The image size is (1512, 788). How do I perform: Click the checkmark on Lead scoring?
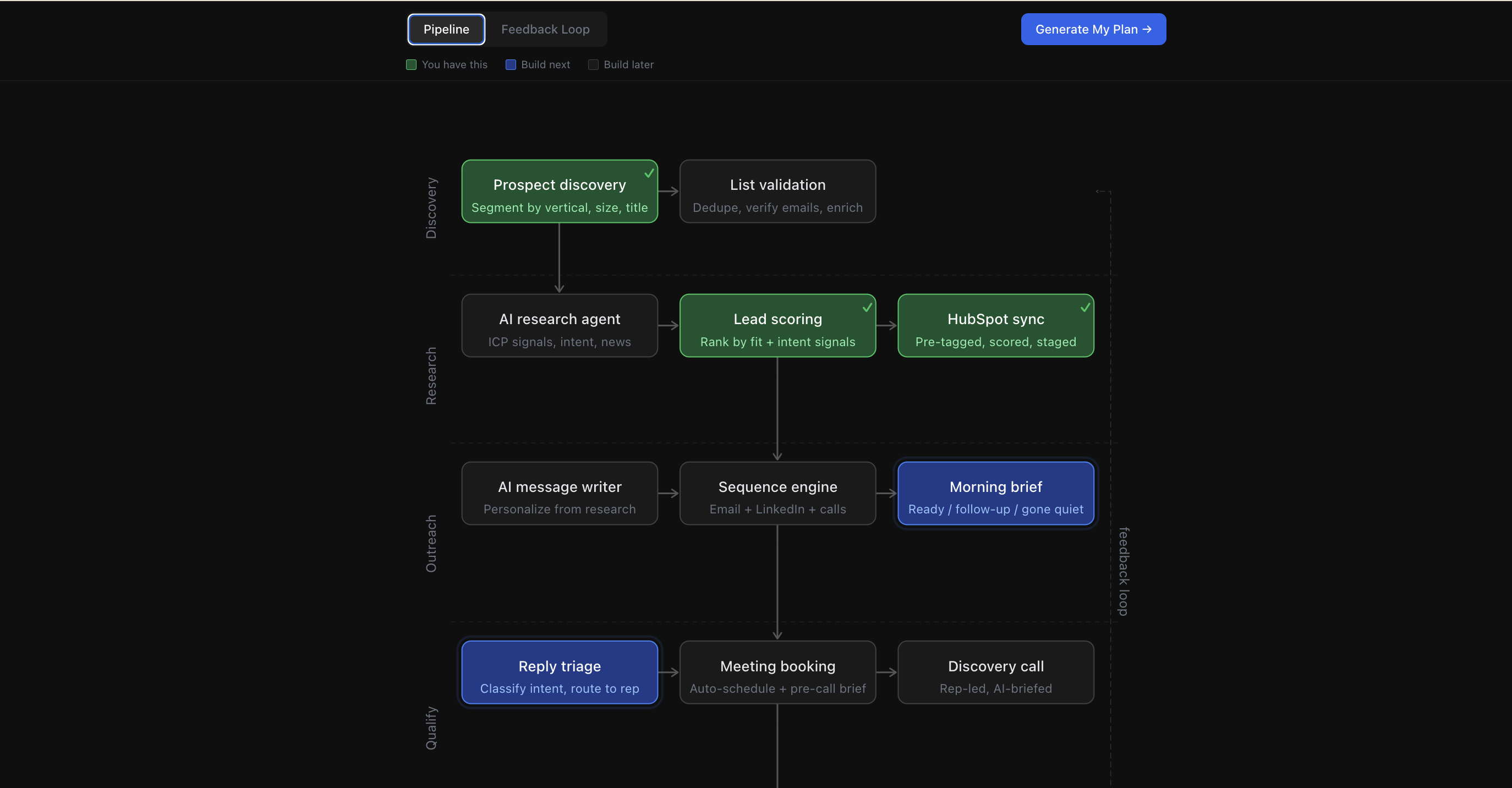click(867, 307)
